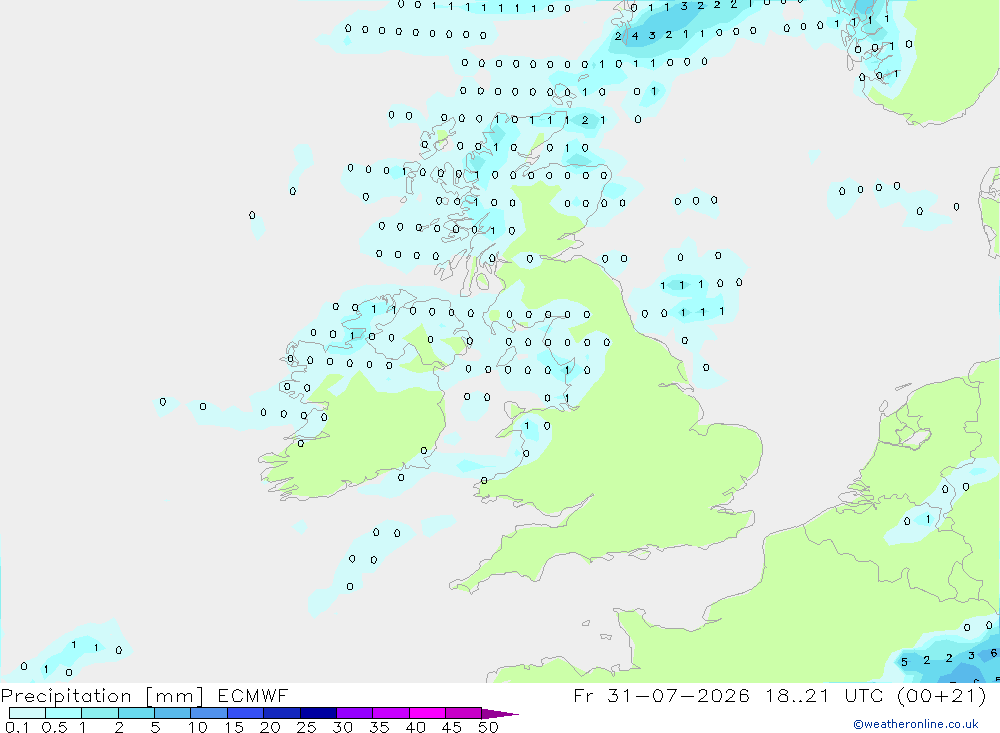
Task: Pick the 20–25 mm dark blue swatch
Action: pyautogui.click(x=282, y=713)
